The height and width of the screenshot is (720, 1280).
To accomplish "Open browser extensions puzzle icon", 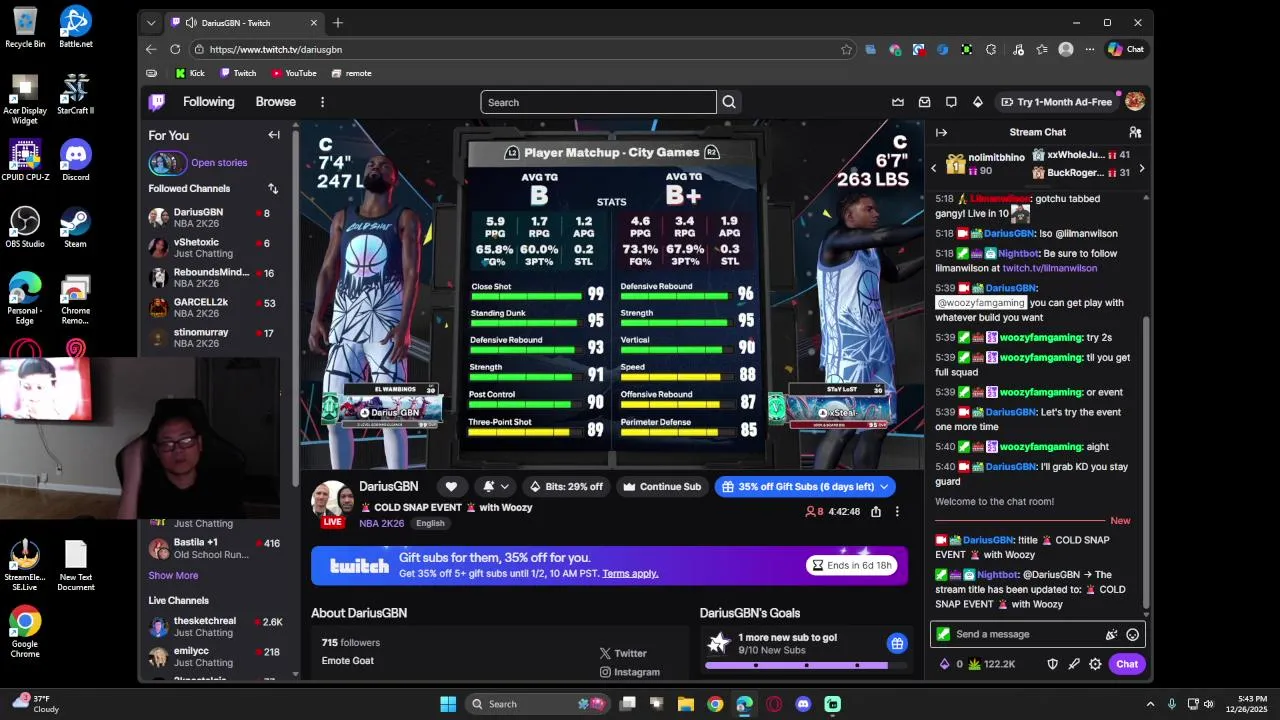I will pyautogui.click(x=991, y=49).
